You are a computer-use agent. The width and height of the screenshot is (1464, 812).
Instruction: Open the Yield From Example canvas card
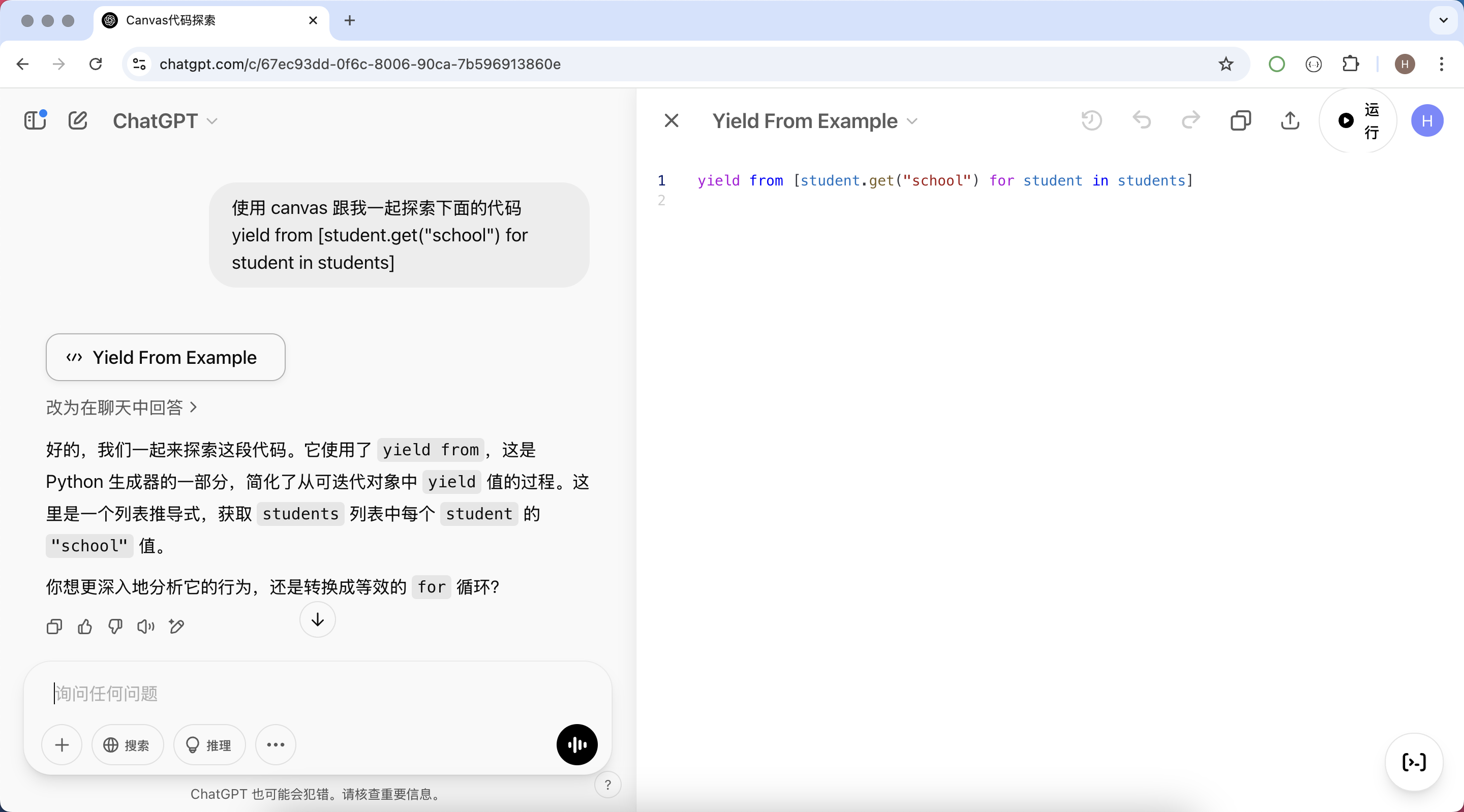click(x=165, y=357)
